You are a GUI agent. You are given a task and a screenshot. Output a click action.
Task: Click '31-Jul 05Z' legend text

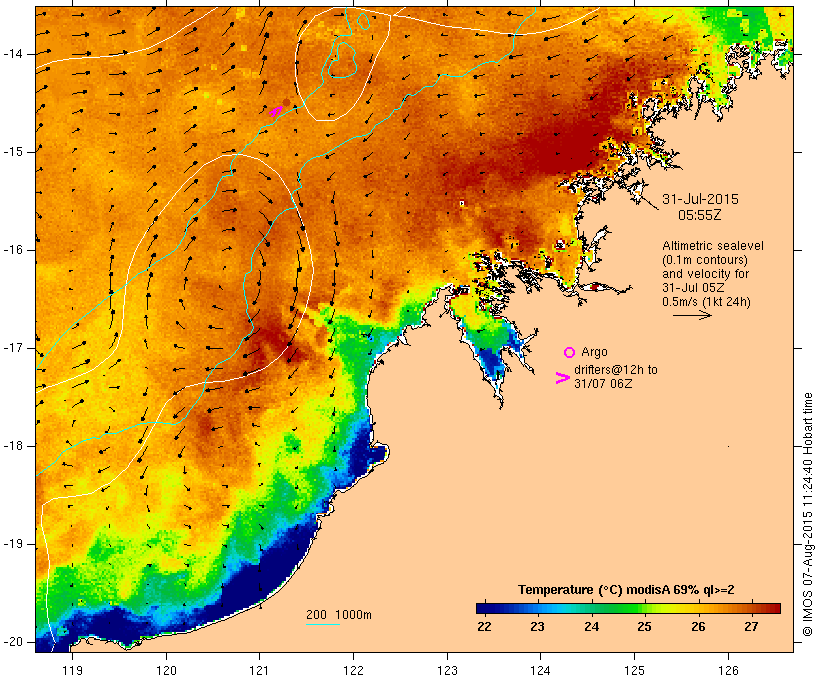[x=693, y=288]
